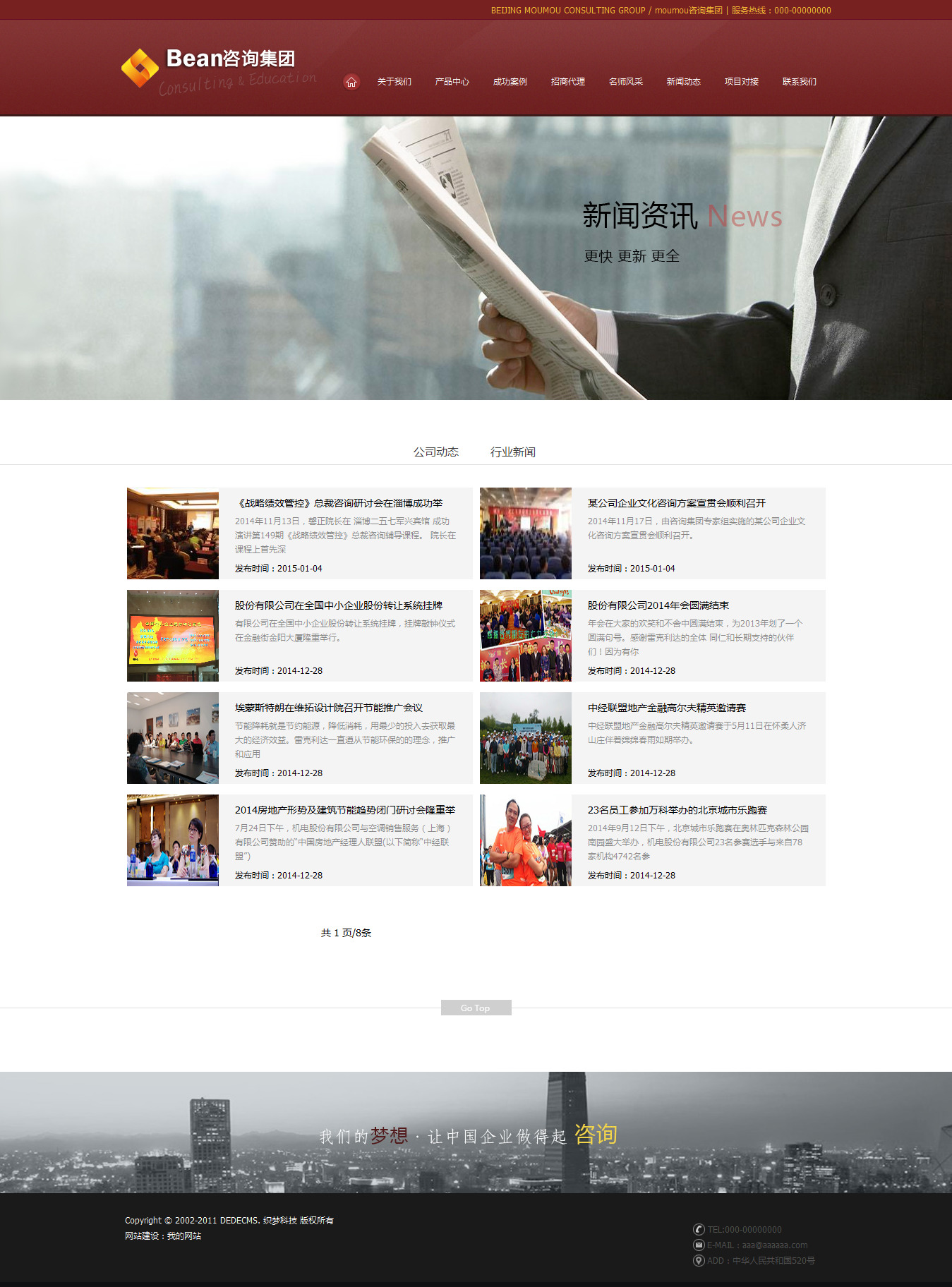Click the e-mail envelope icon in footer

699,1245
